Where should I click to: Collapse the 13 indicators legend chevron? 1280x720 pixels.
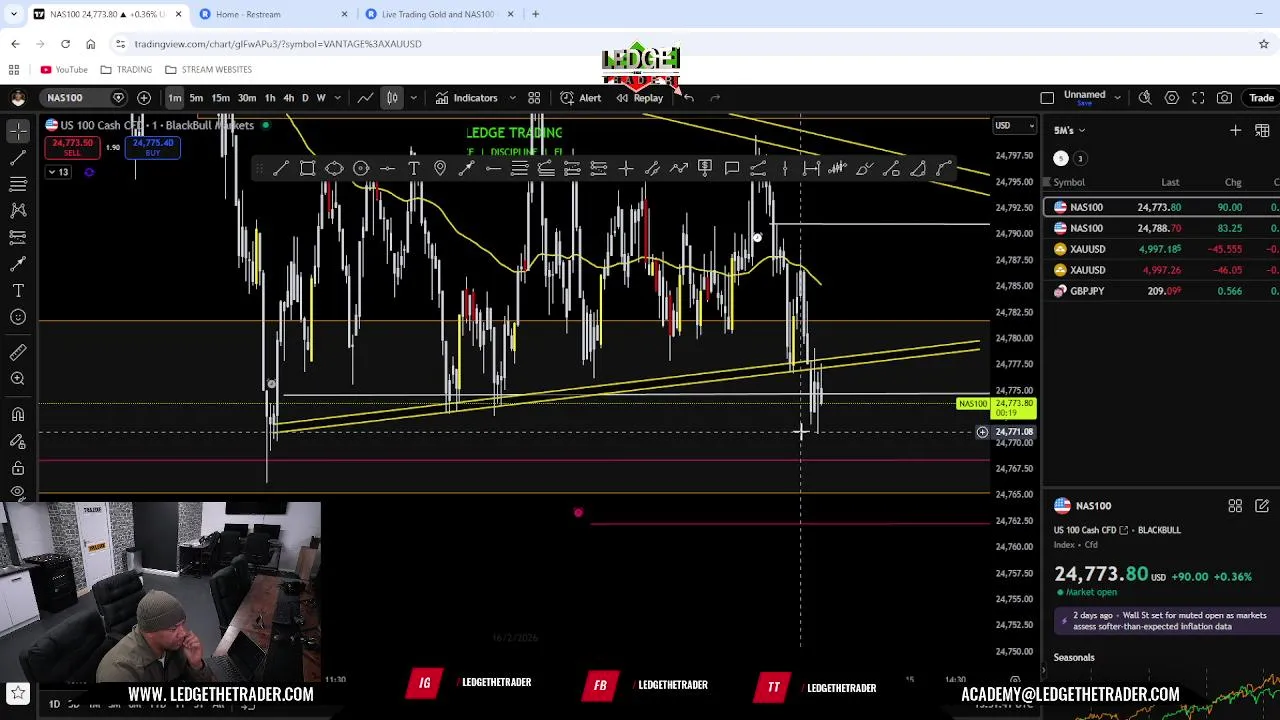(57, 172)
